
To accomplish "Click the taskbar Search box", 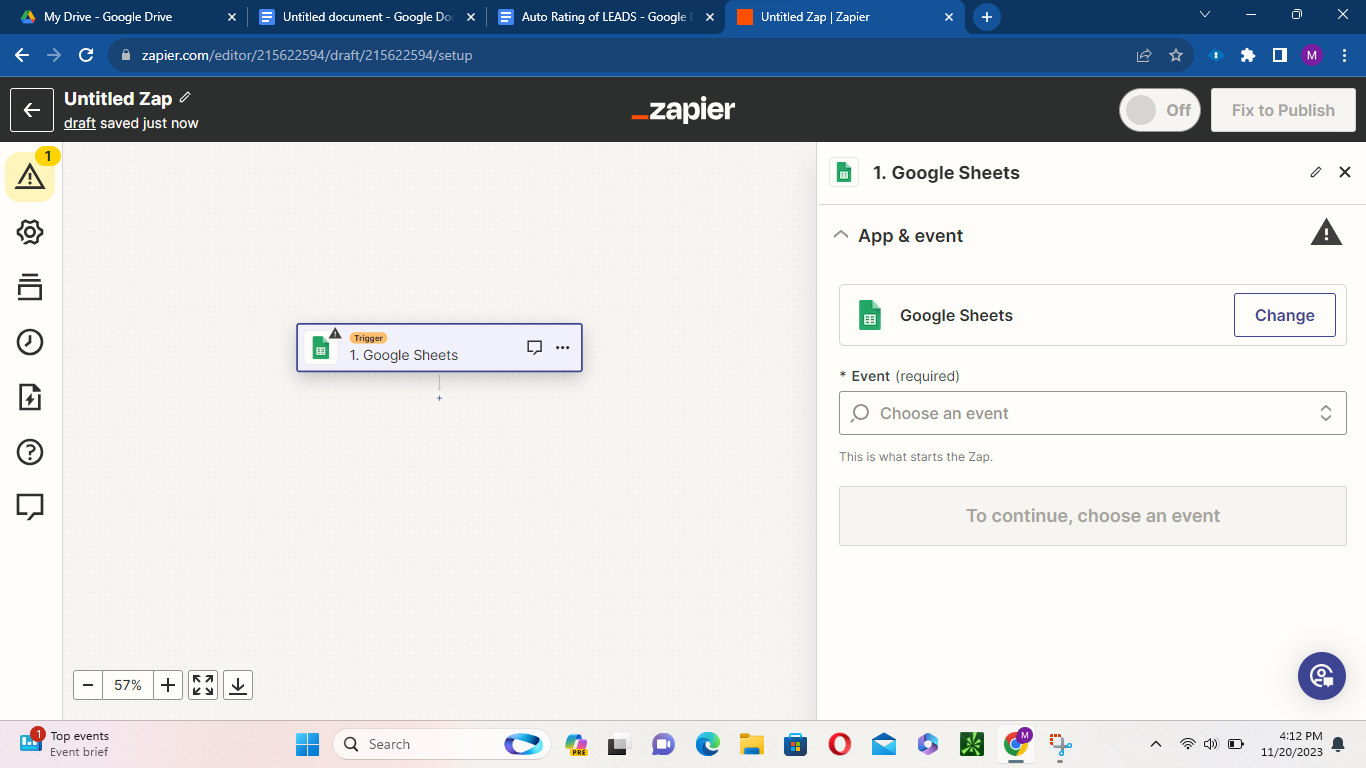I will (x=442, y=744).
